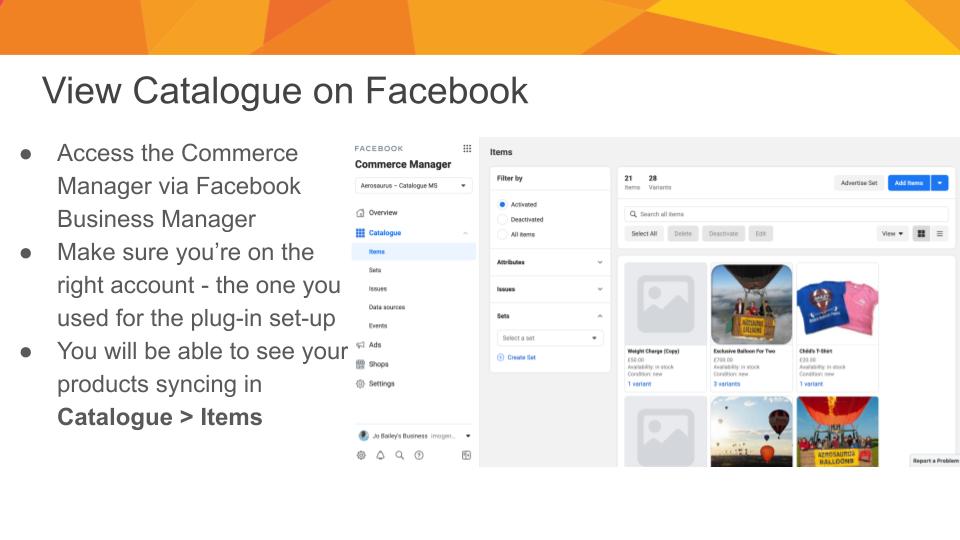
Task: Go to Overview in the sidebar
Action: coord(383,212)
